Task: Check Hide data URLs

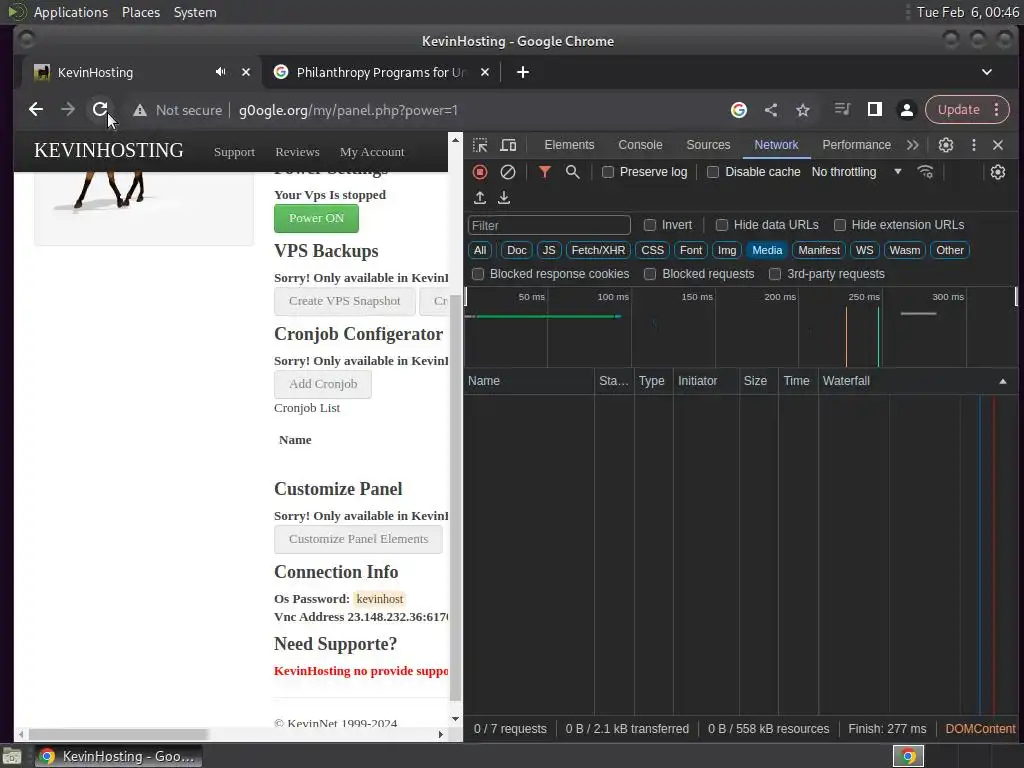Action: (x=722, y=225)
